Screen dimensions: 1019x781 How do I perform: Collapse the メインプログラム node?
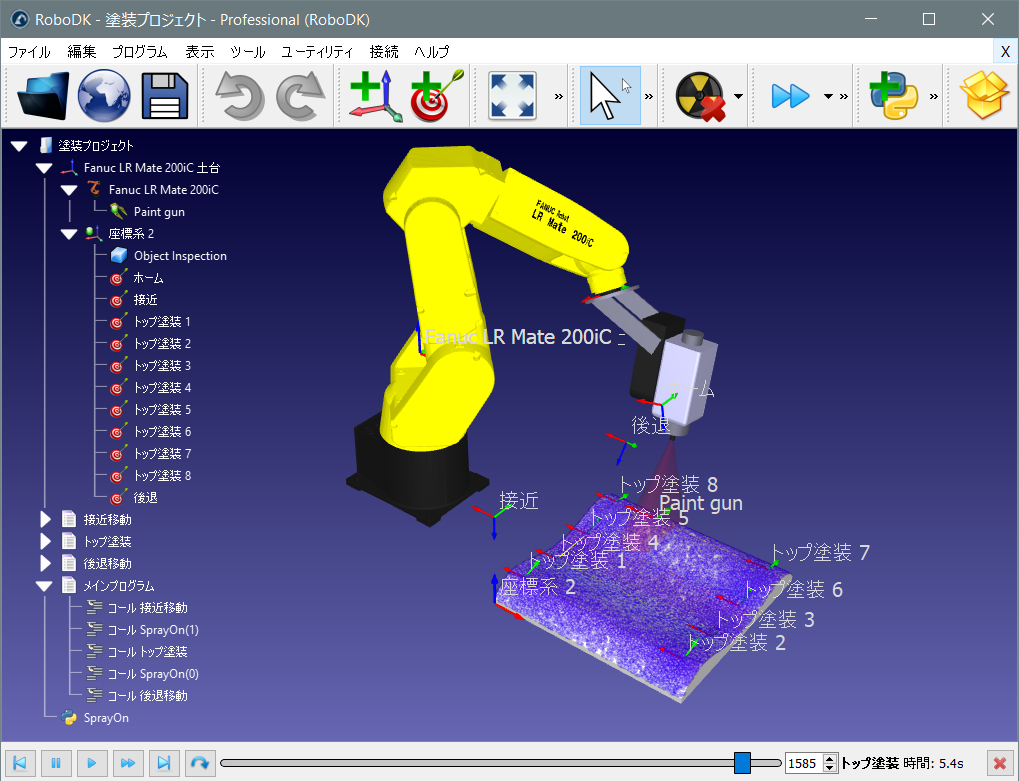[44, 586]
